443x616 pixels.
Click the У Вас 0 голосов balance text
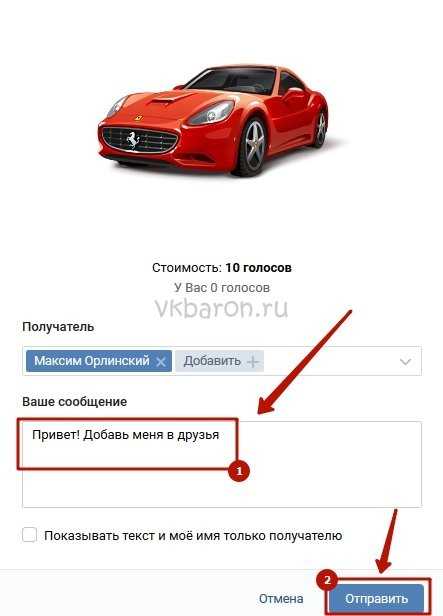click(222, 288)
